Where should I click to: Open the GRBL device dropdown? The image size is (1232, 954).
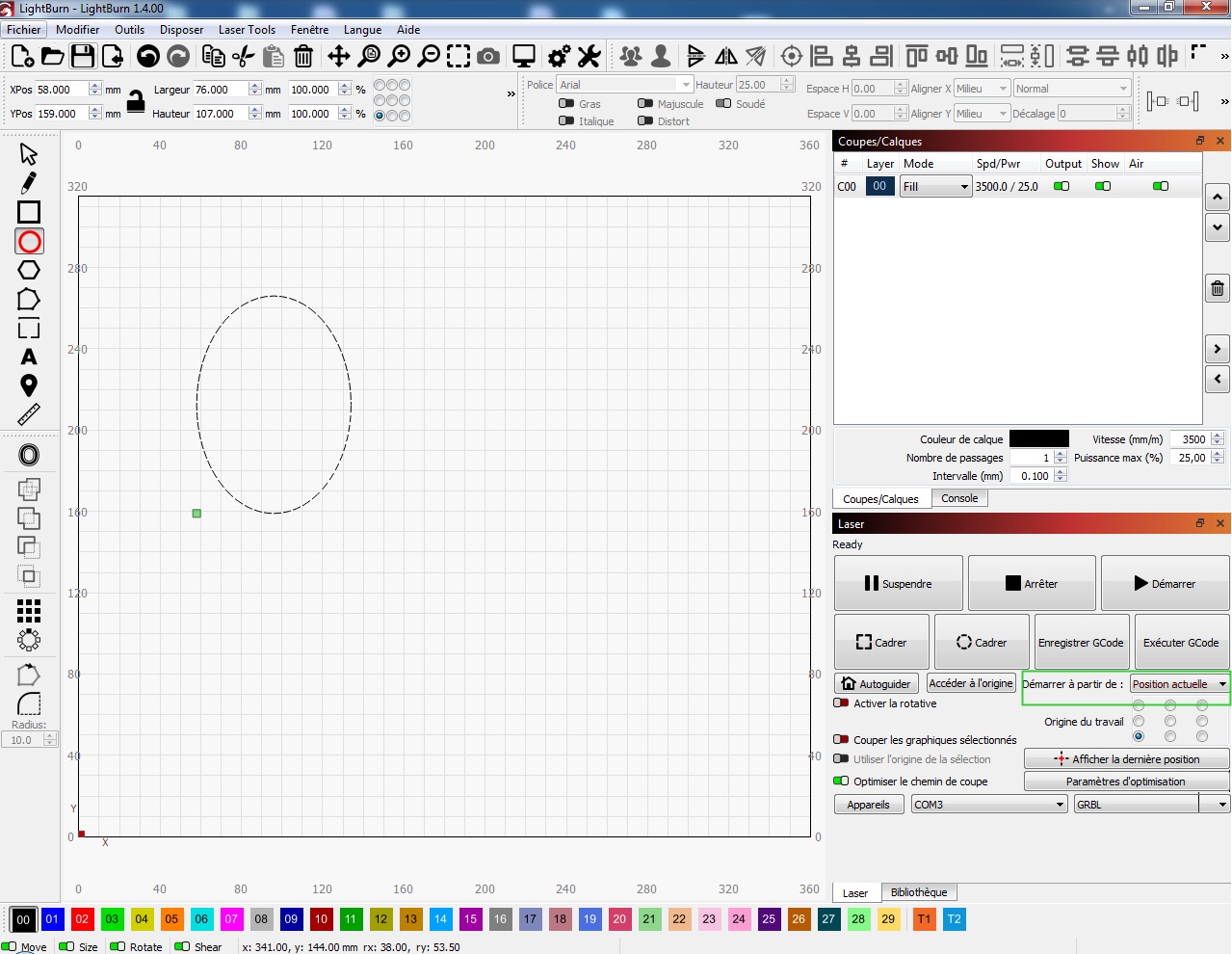coord(1152,804)
